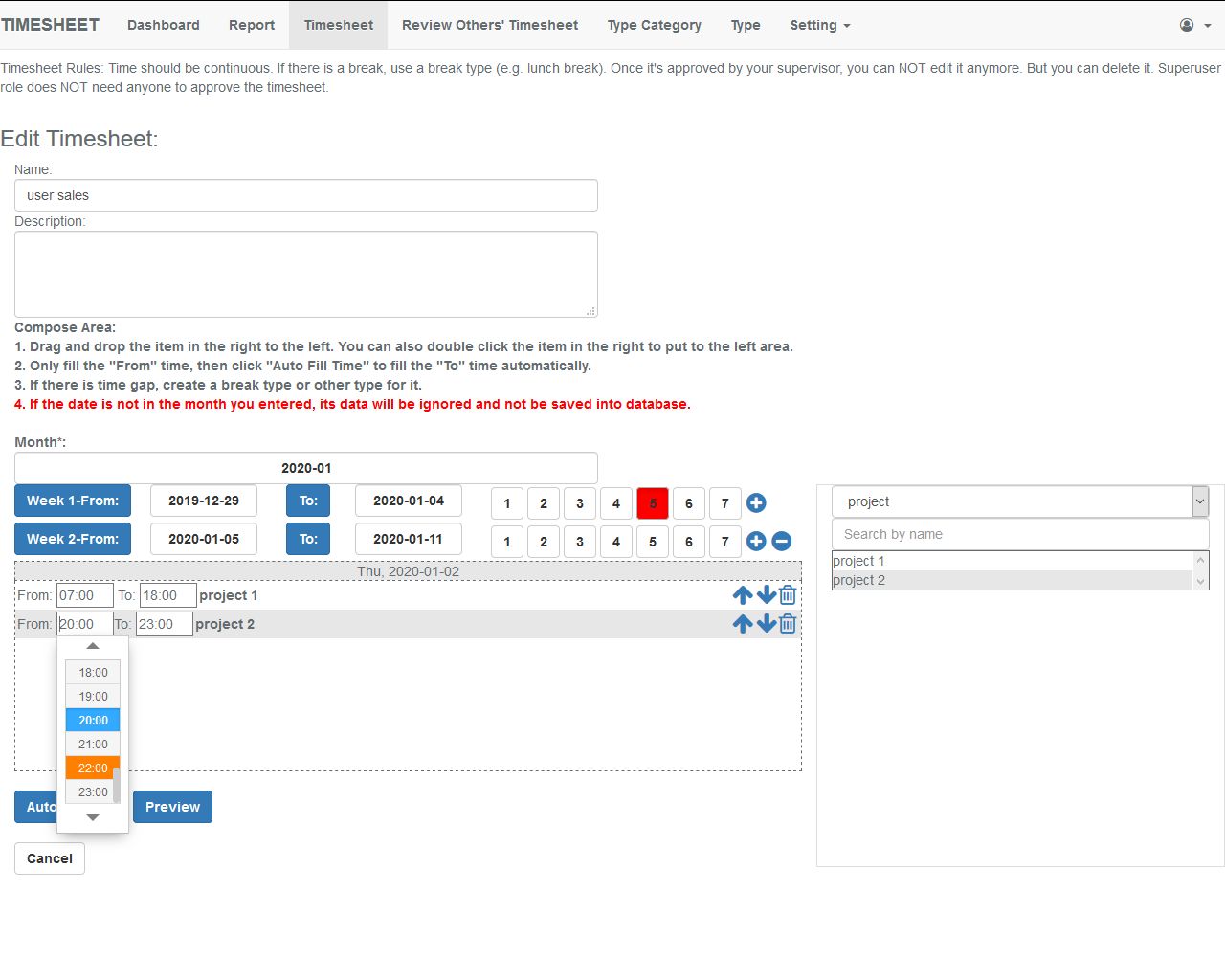Open the user account icon menu
The image size is (1225, 980).
(x=1184, y=25)
